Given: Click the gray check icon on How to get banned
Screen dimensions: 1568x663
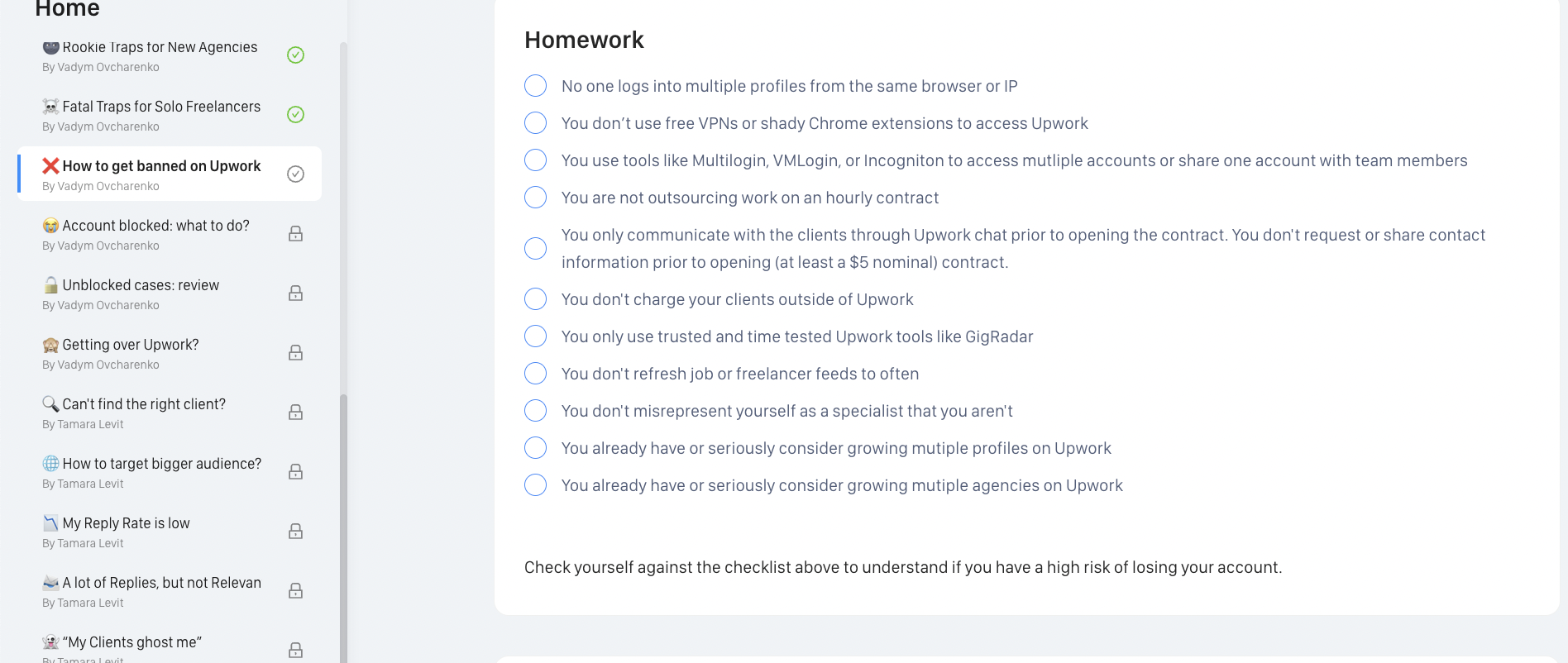Looking at the screenshot, I should (295, 174).
